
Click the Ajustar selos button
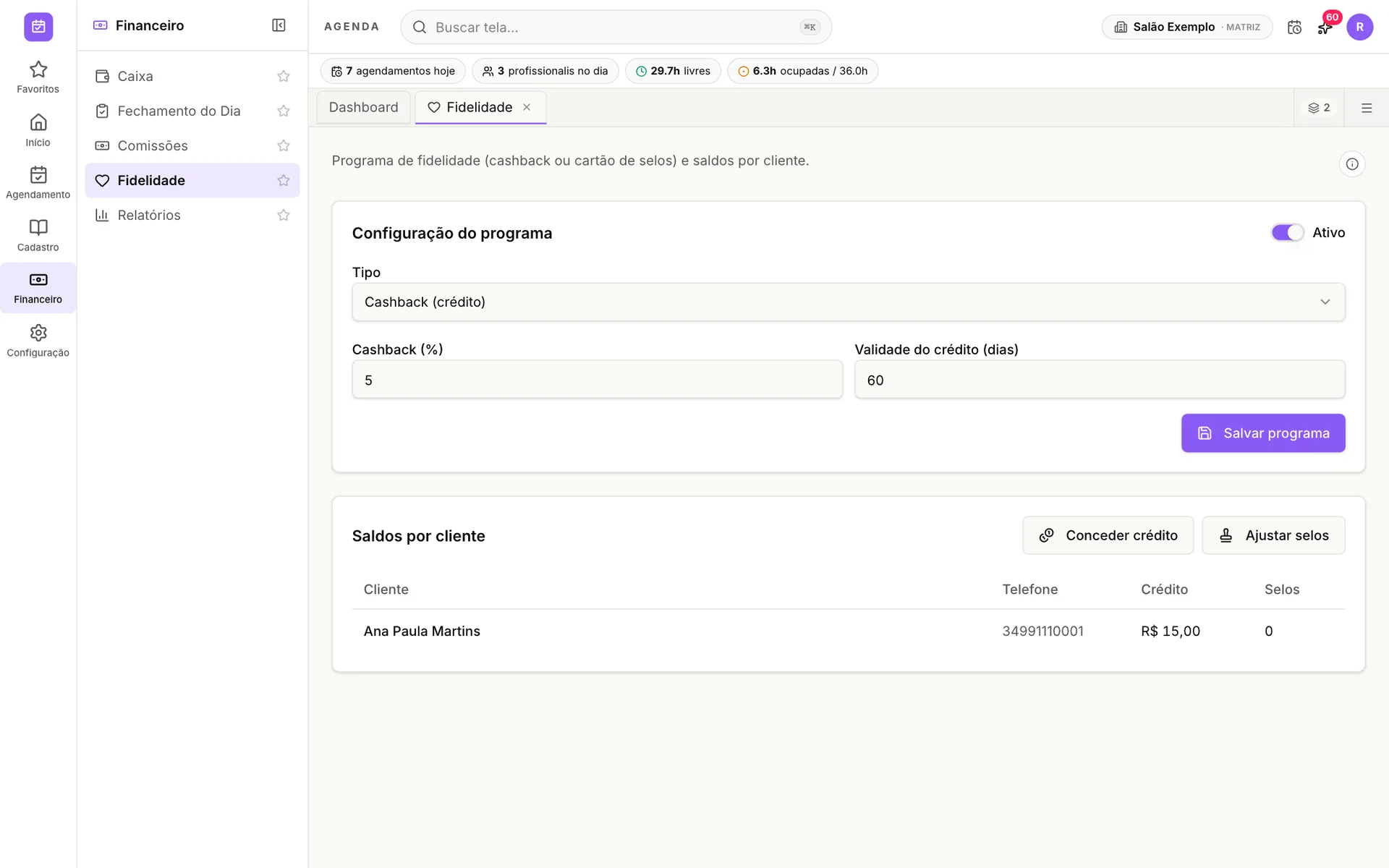(x=1273, y=535)
